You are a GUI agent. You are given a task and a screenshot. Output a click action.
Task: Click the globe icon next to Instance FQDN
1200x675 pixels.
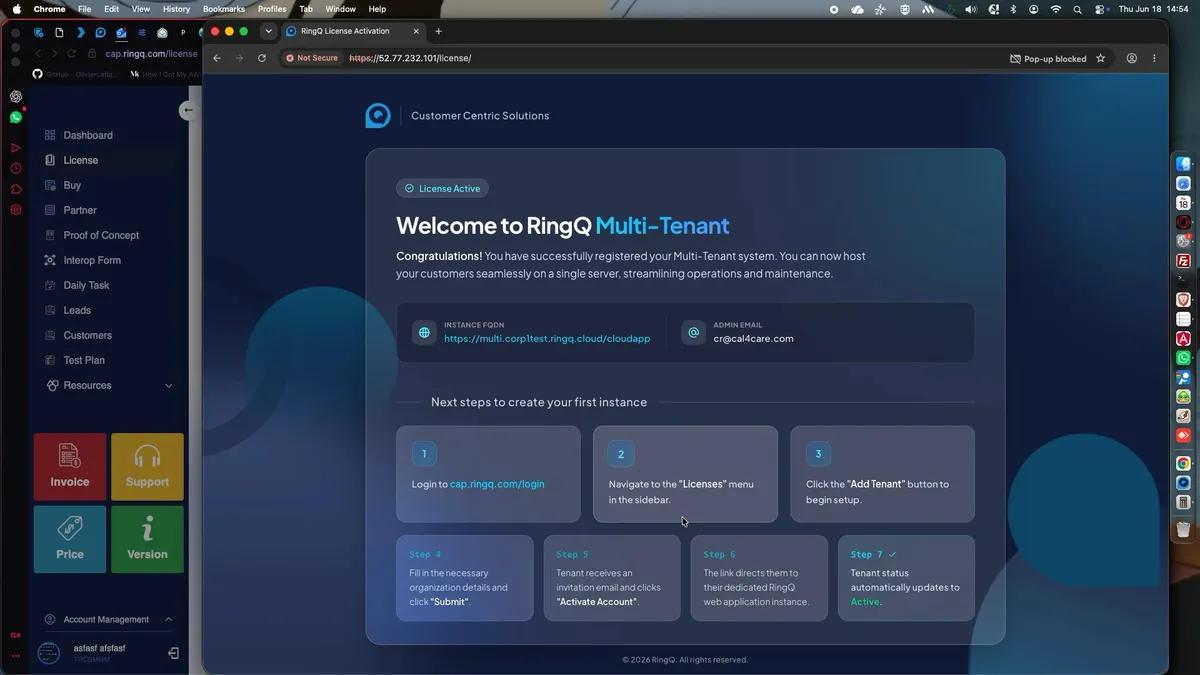tap(424, 333)
